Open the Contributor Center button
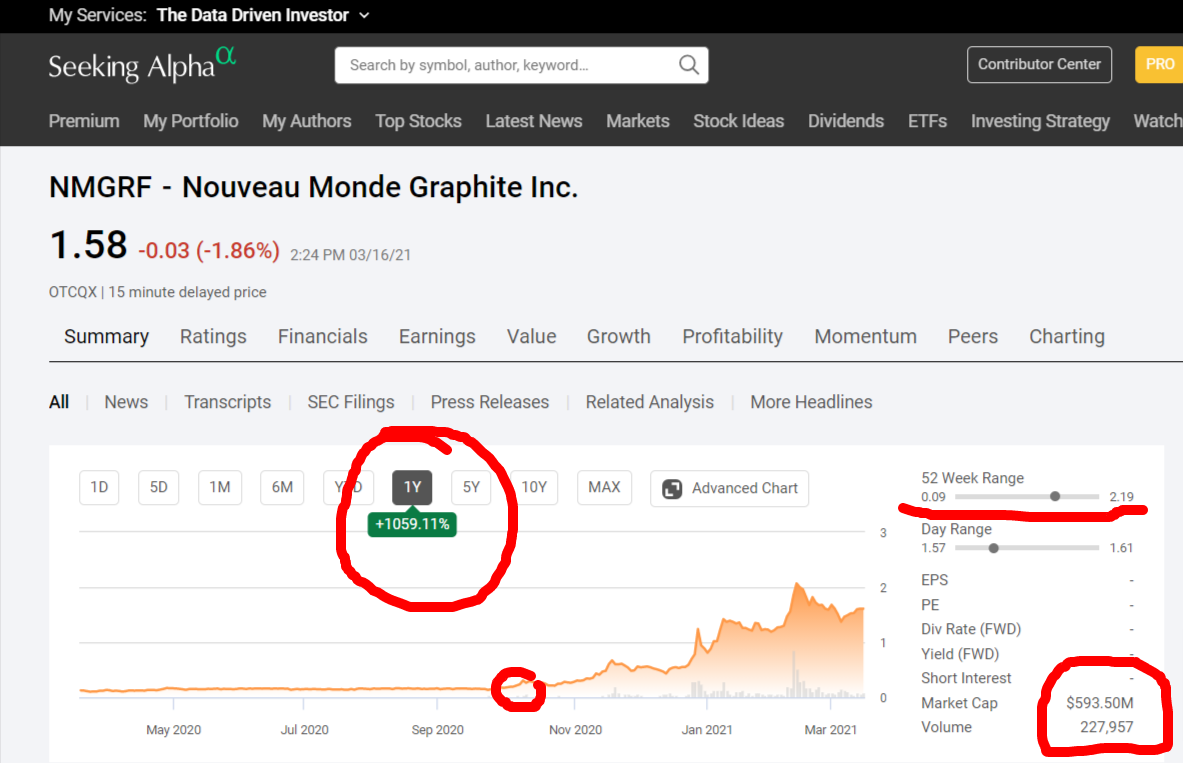The width and height of the screenshot is (1183, 763). pos(1039,65)
